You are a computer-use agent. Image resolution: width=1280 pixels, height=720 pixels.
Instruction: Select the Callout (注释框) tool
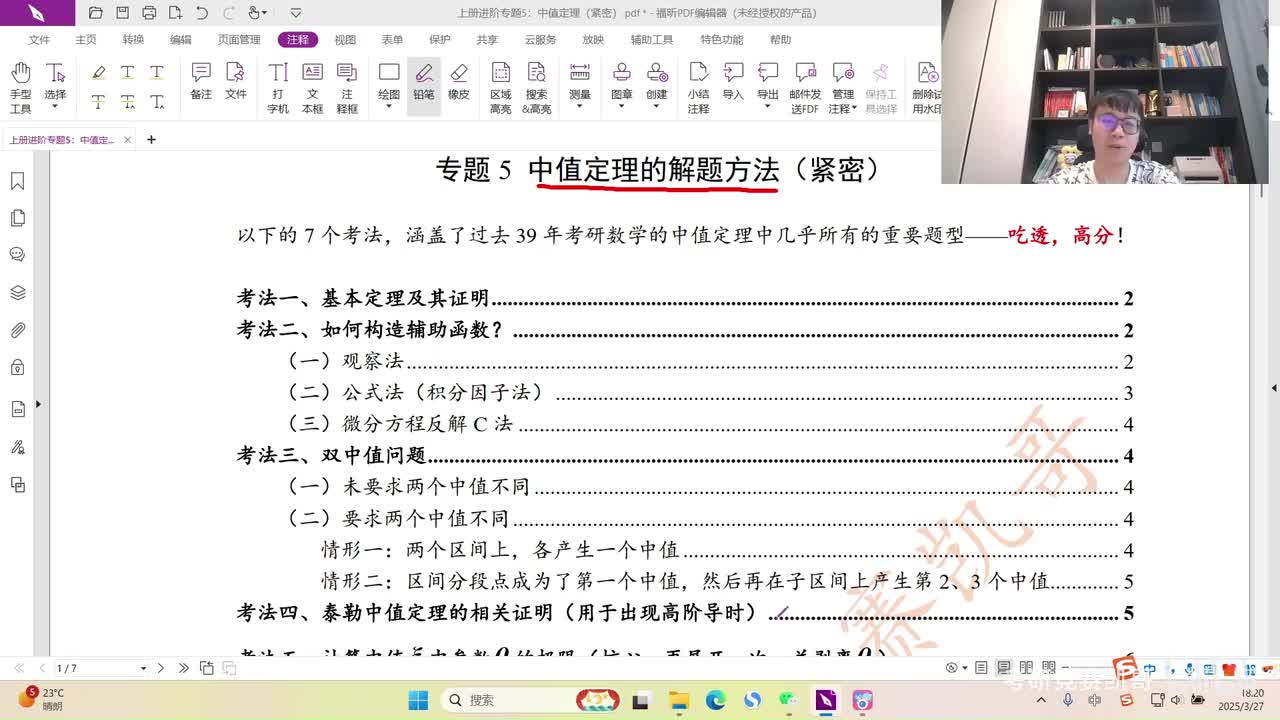tap(347, 87)
